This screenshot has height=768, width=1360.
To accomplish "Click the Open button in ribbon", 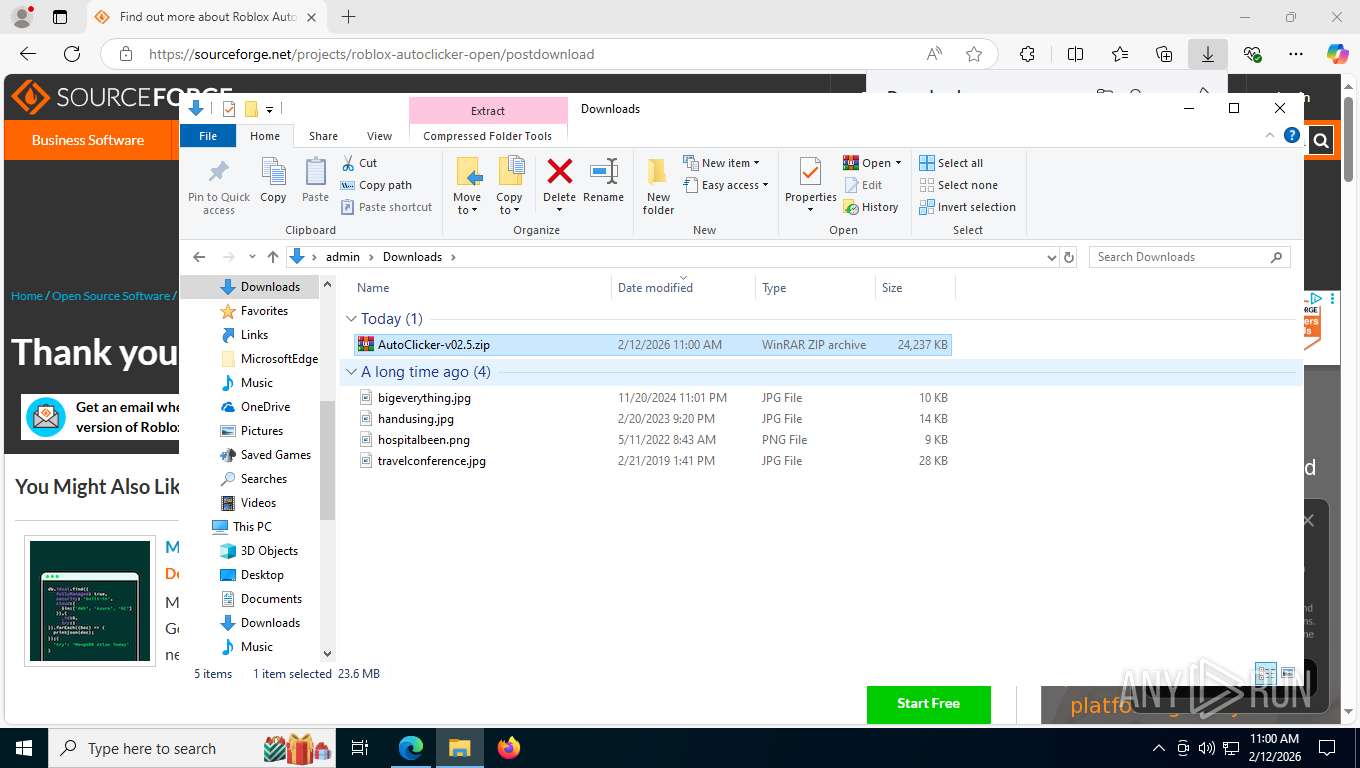I will click(872, 163).
